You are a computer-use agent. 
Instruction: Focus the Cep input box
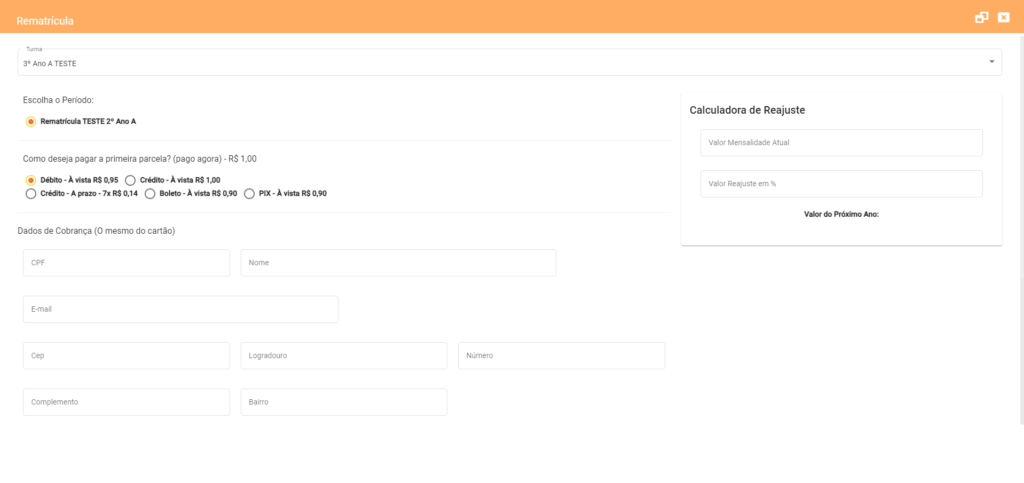click(x=126, y=356)
